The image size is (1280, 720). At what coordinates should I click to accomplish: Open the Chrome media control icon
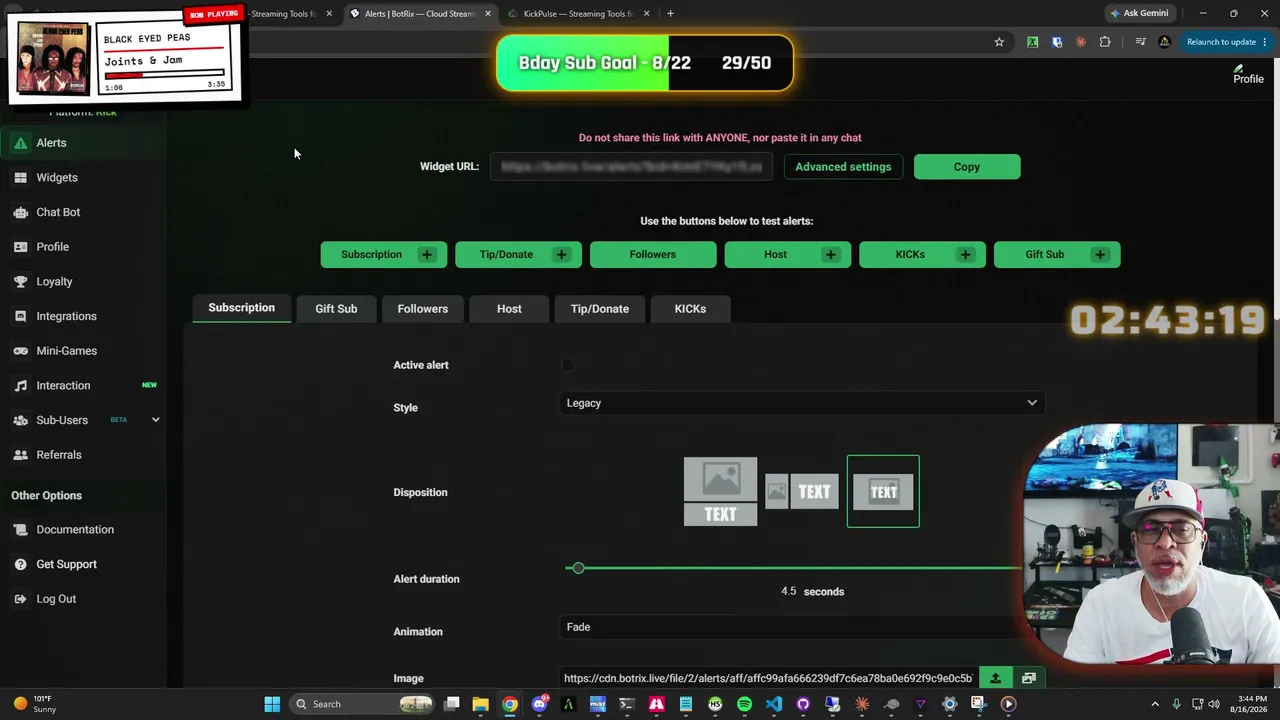point(1140,42)
